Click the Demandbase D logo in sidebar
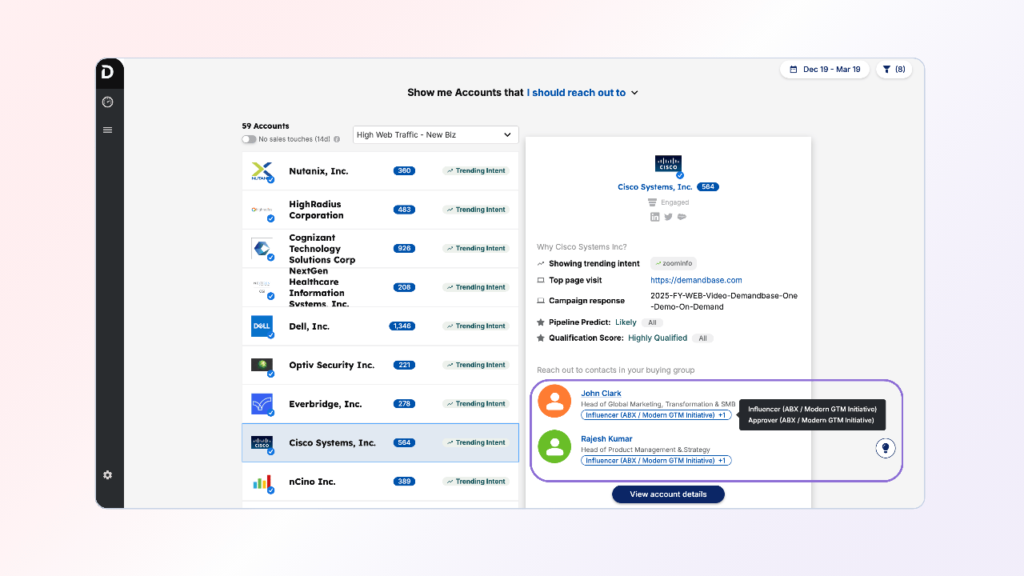The height and width of the screenshot is (576, 1024). pos(108,71)
